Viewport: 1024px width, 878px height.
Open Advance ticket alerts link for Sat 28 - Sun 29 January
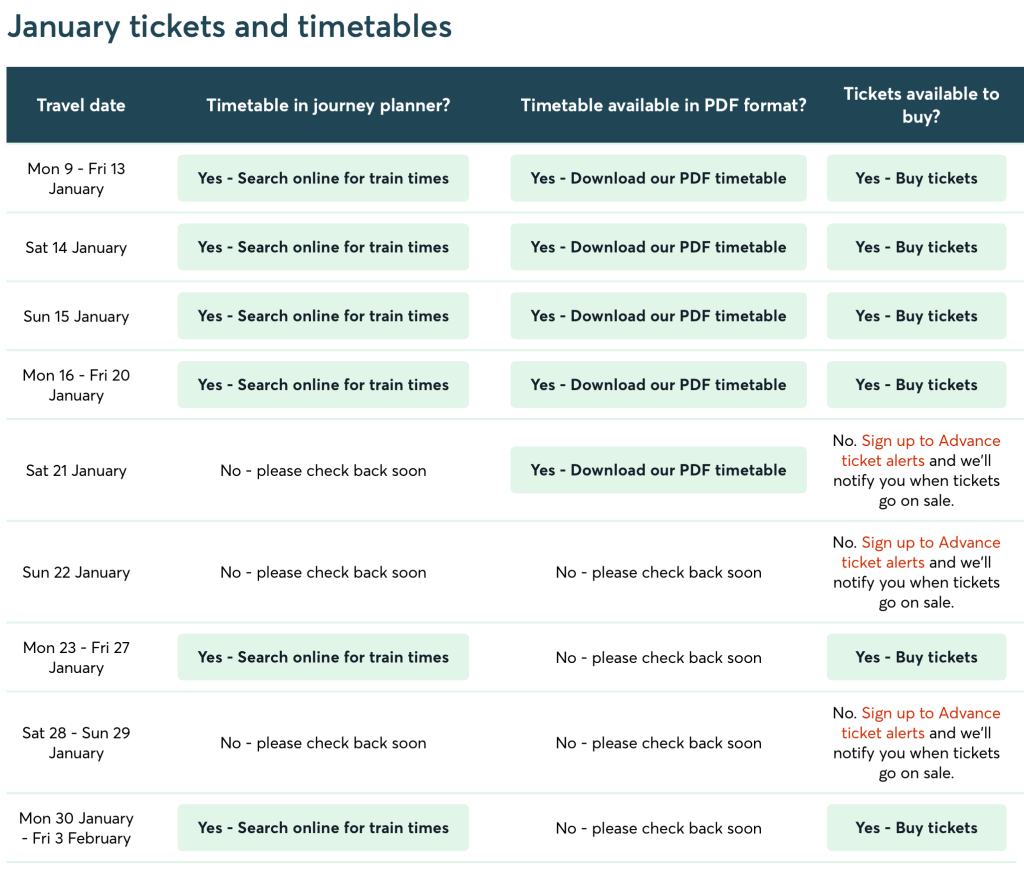click(930, 713)
